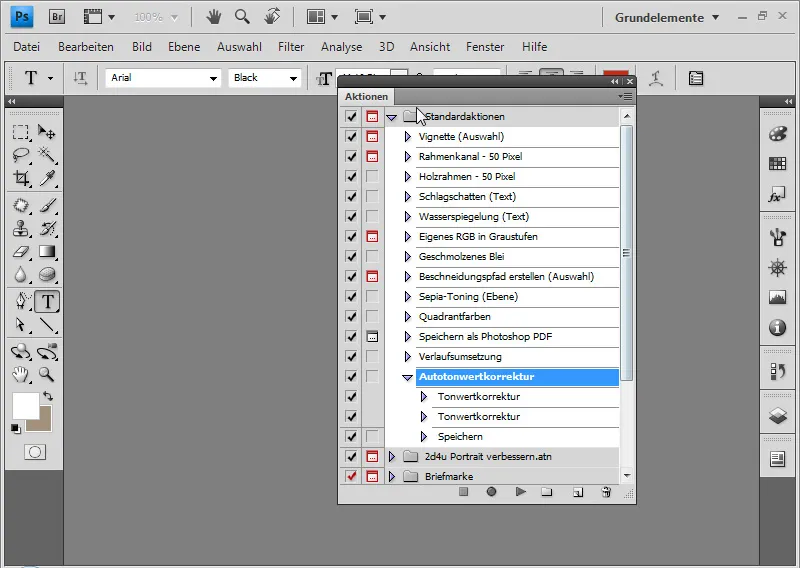Open the Ebene menu
Image resolution: width=800 pixels, height=568 pixels.
coord(184,47)
